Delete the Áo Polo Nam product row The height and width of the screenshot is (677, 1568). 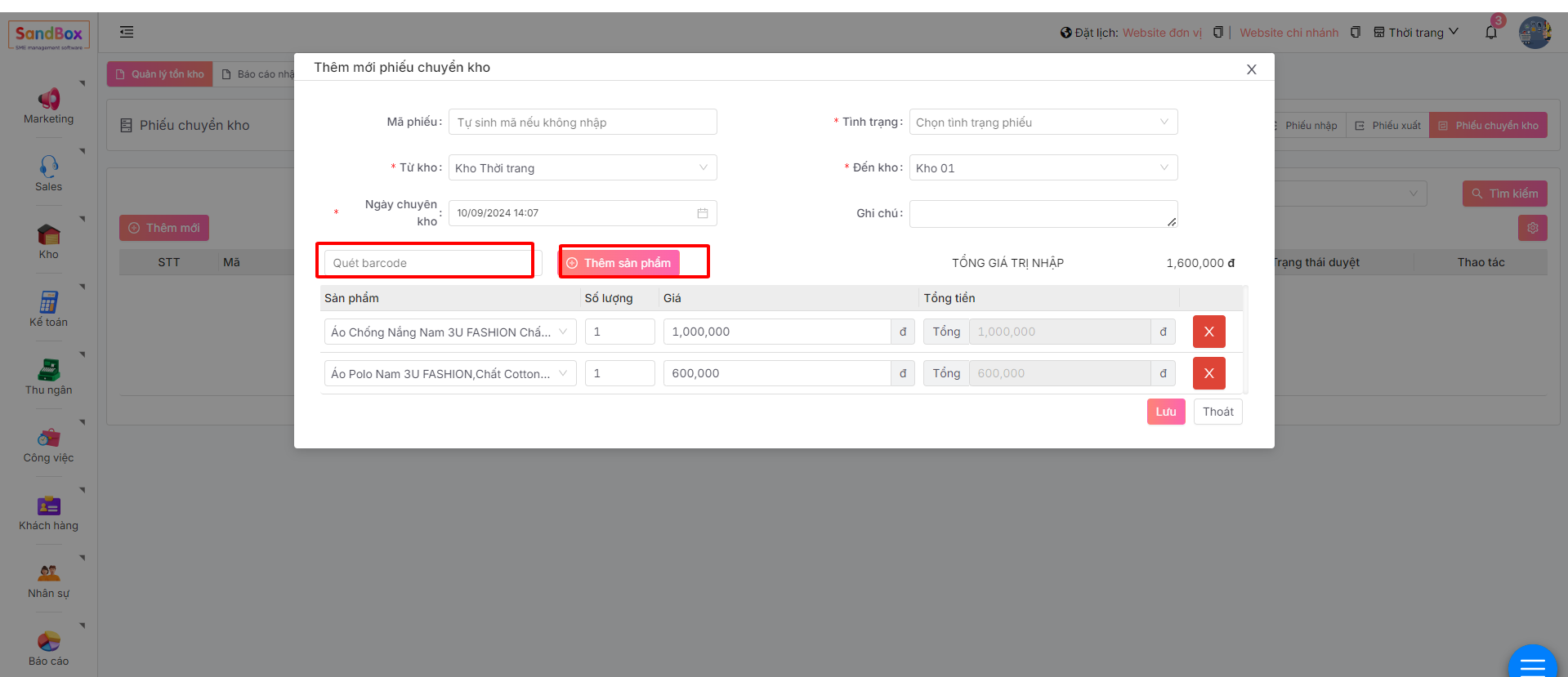(x=1208, y=373)
